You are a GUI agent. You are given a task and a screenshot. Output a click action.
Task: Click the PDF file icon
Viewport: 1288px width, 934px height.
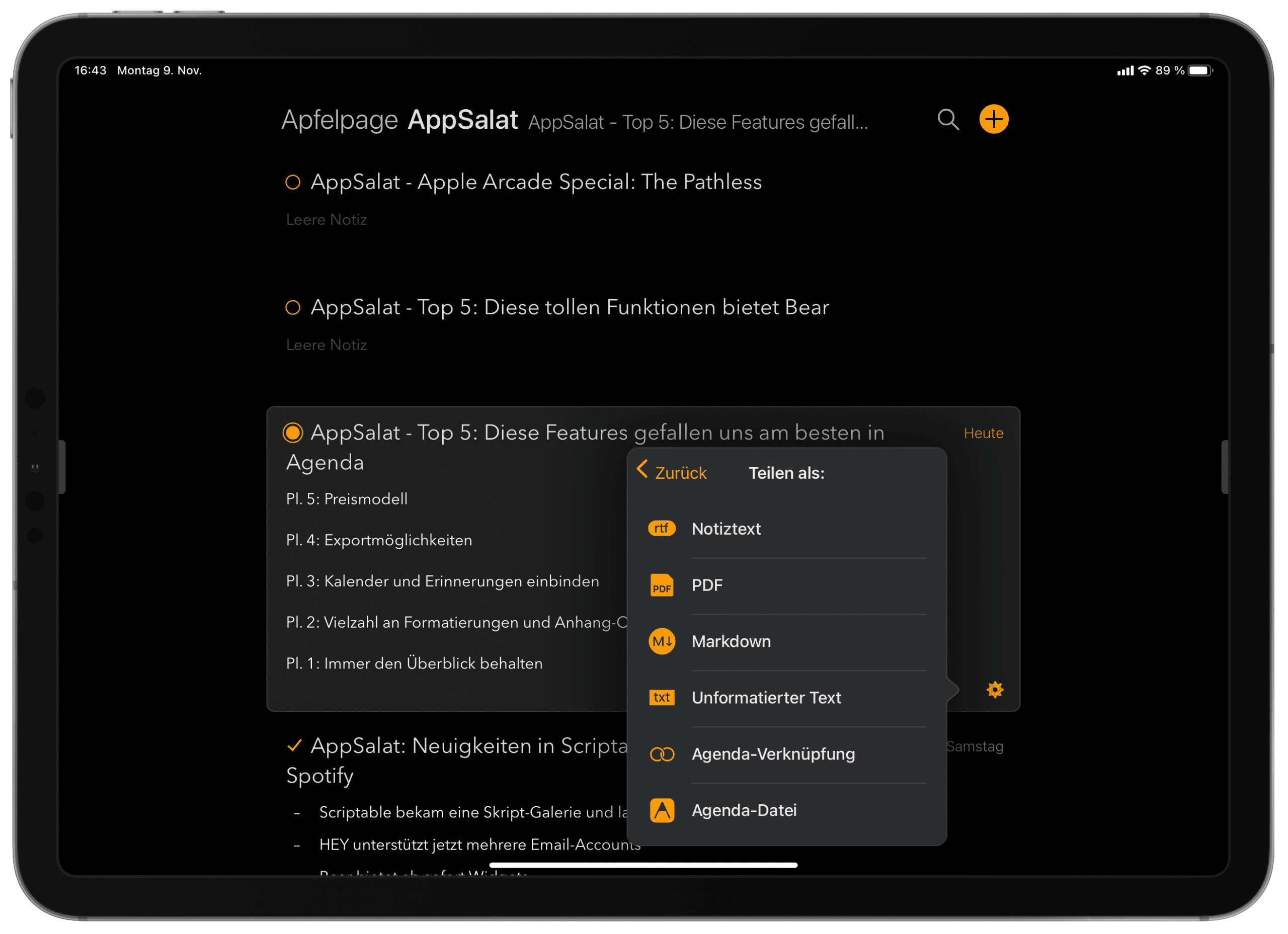(662, 585)
